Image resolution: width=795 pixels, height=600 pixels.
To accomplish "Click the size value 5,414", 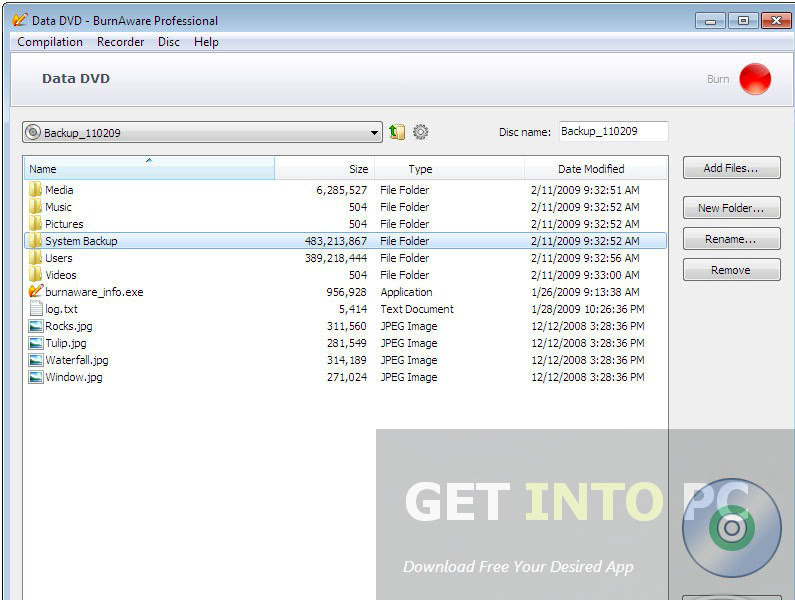I will (353, 309).
